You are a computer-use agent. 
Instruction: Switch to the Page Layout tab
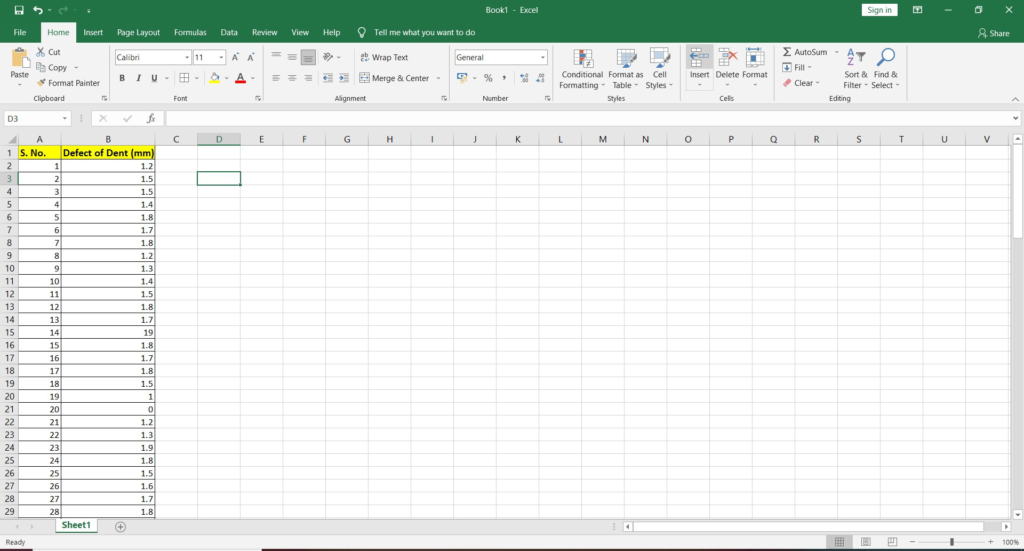(x=138, y=32)
